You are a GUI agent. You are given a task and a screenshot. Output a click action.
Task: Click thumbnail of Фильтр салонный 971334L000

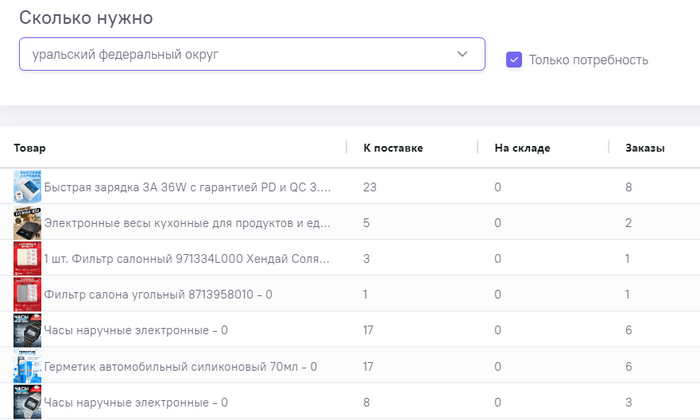27,259
